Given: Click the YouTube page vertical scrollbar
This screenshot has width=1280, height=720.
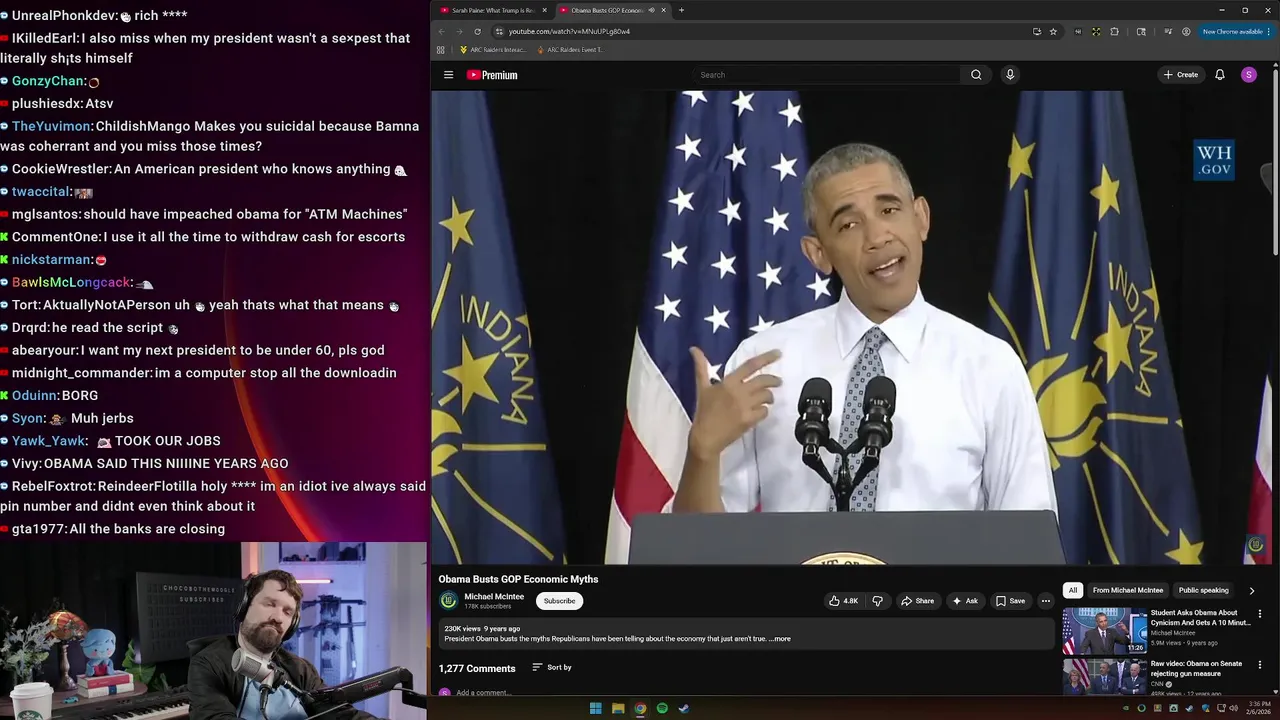Looking at the screenshot, I should pyautogui.click(x=1275, y=160).
